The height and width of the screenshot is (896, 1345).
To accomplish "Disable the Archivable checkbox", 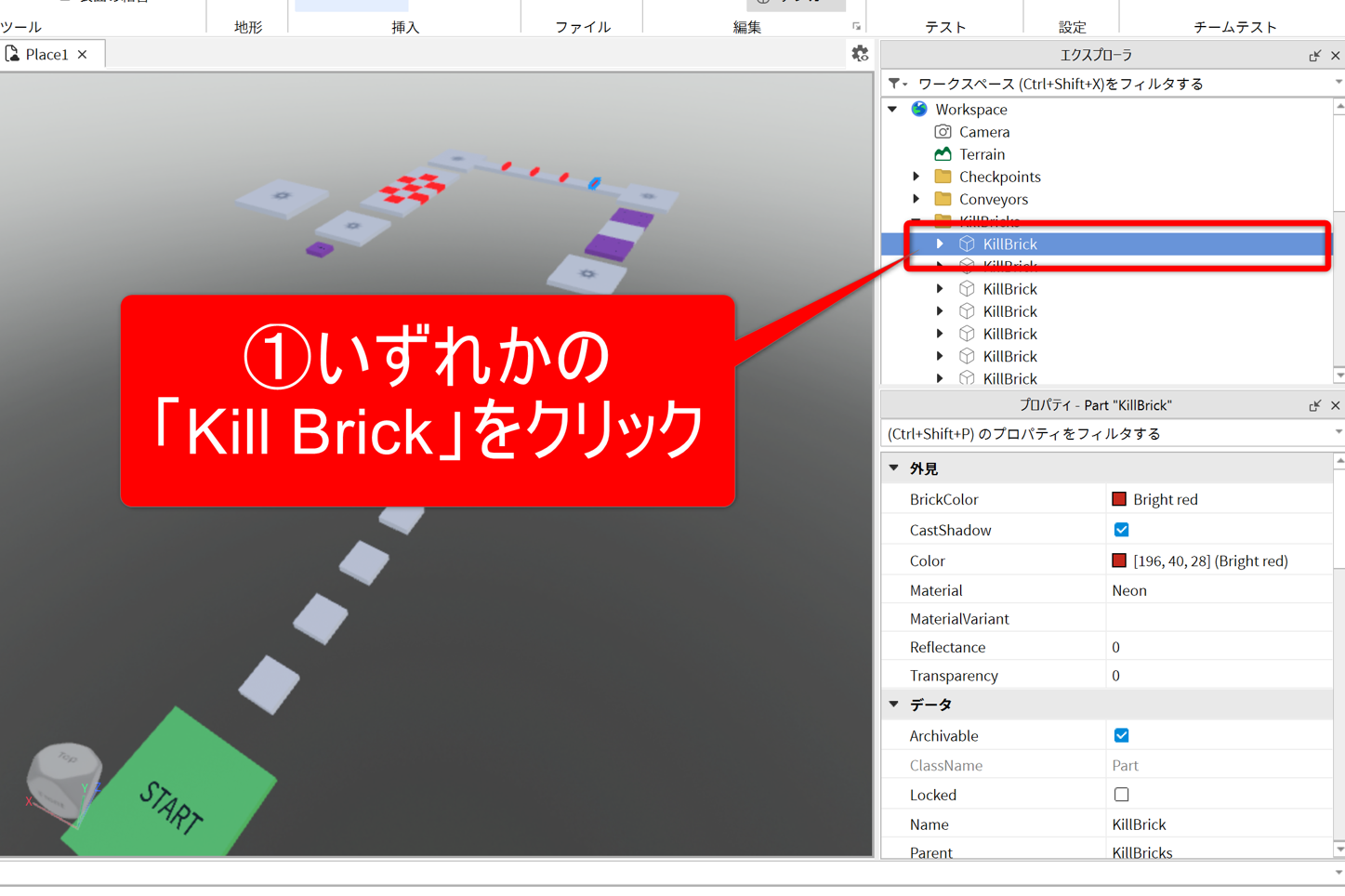I will [x=1121, y=735].
